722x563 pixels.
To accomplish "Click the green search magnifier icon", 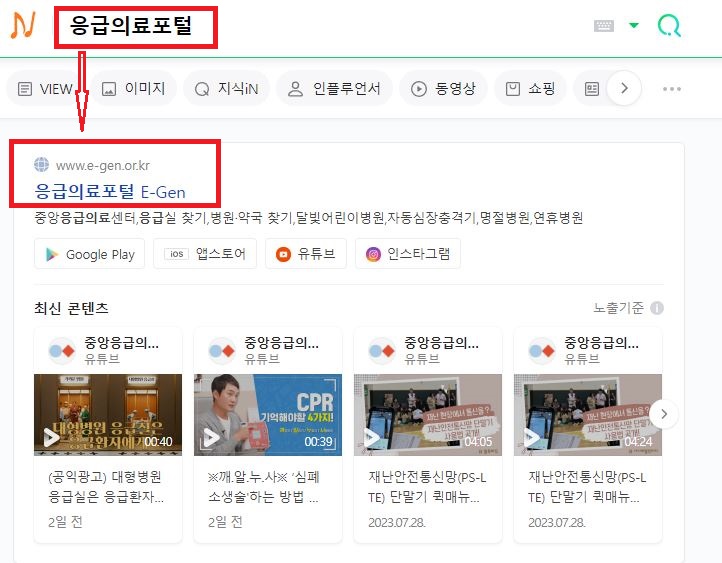I will 669,25.
